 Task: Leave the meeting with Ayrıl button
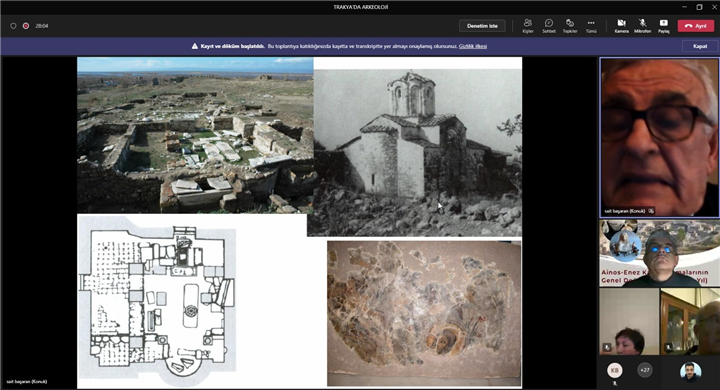click(695, 26)
